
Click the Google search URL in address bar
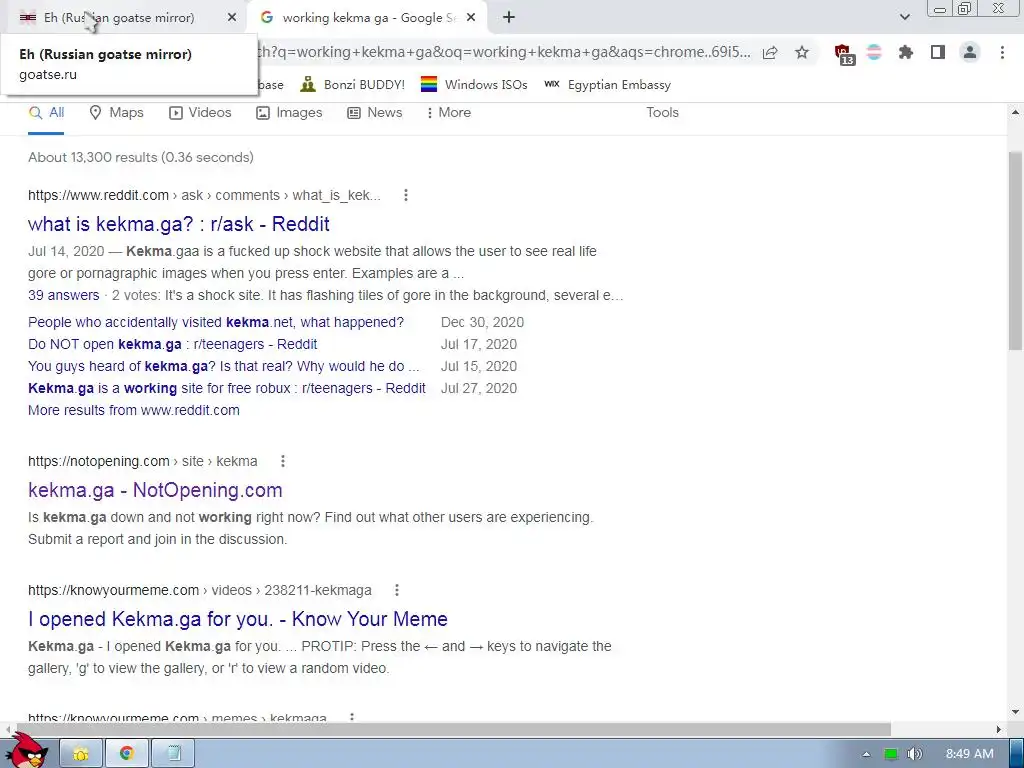pos(504,52)
